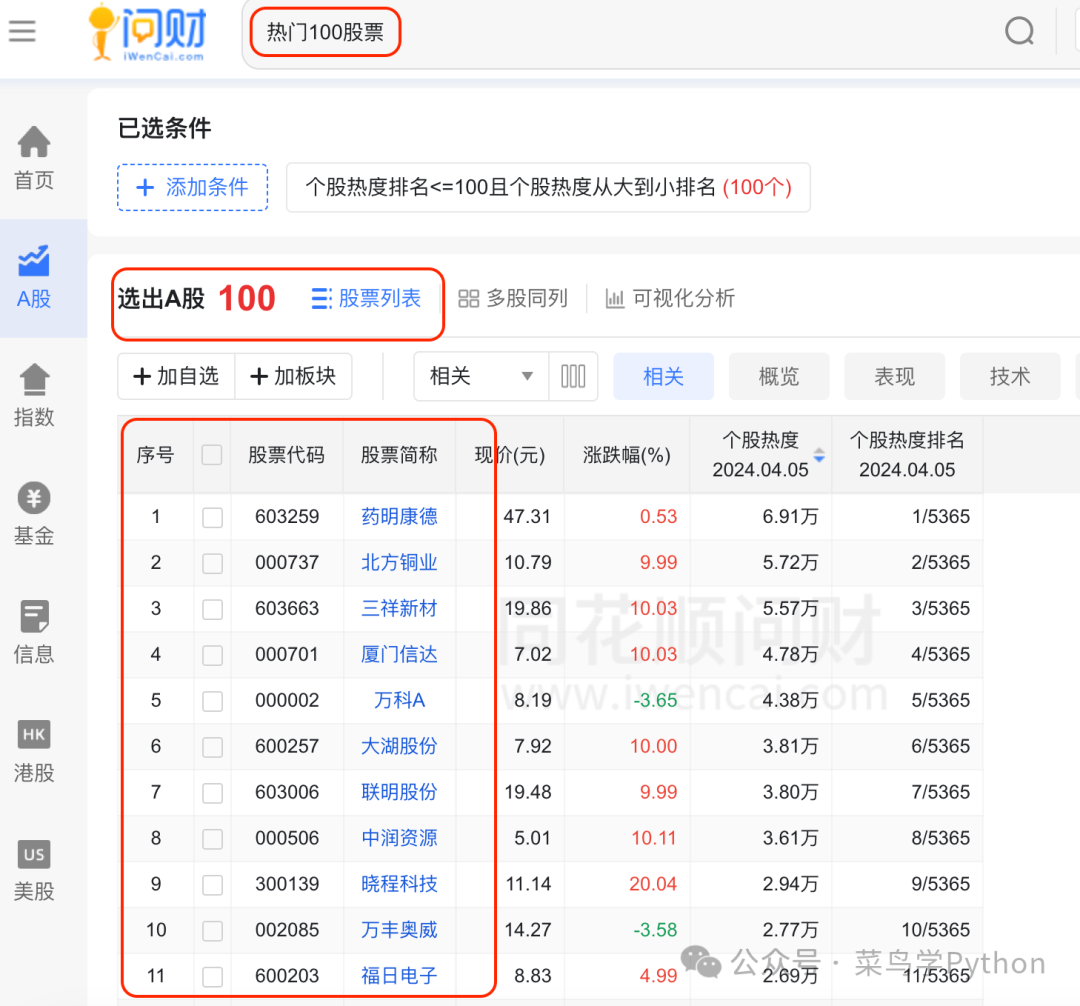Open stock link 中润资源

coord(399,838)
